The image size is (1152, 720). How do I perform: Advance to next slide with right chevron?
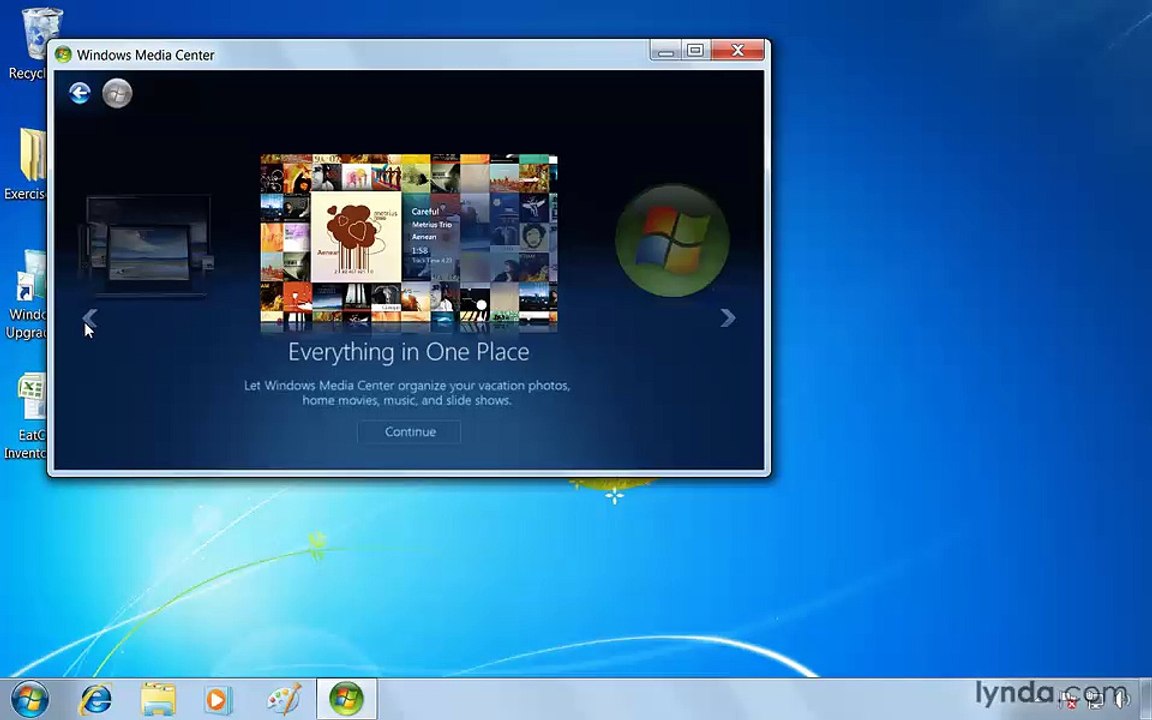click(727, 317)
